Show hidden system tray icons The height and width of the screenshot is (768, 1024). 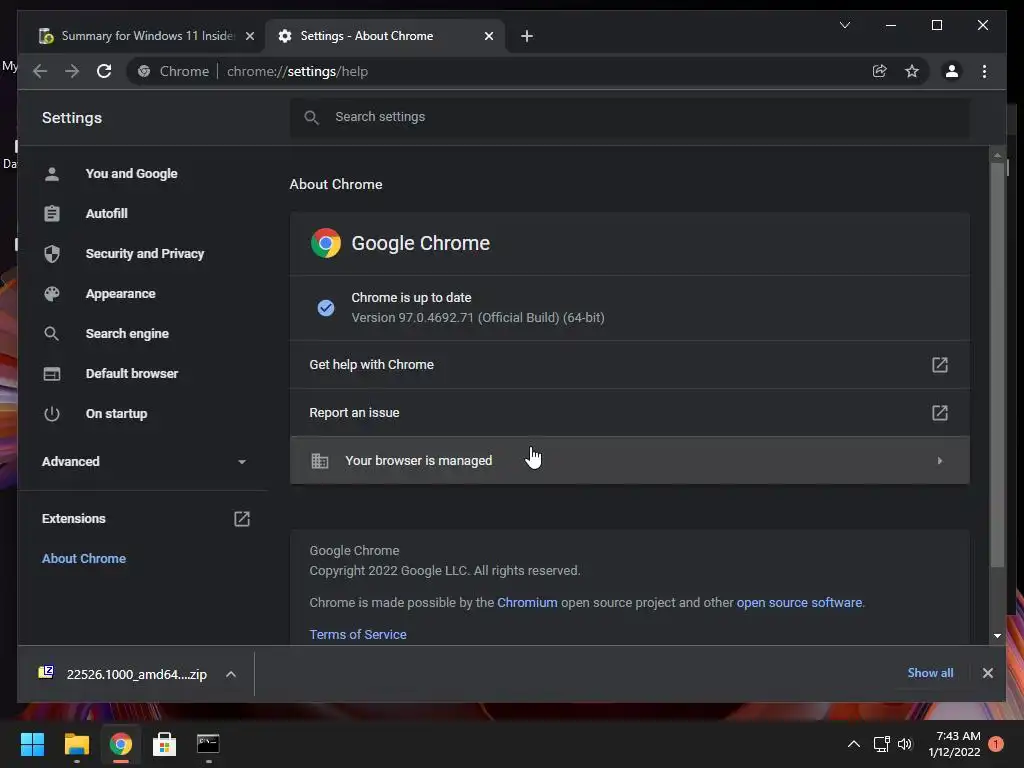[x=854, y=744]
